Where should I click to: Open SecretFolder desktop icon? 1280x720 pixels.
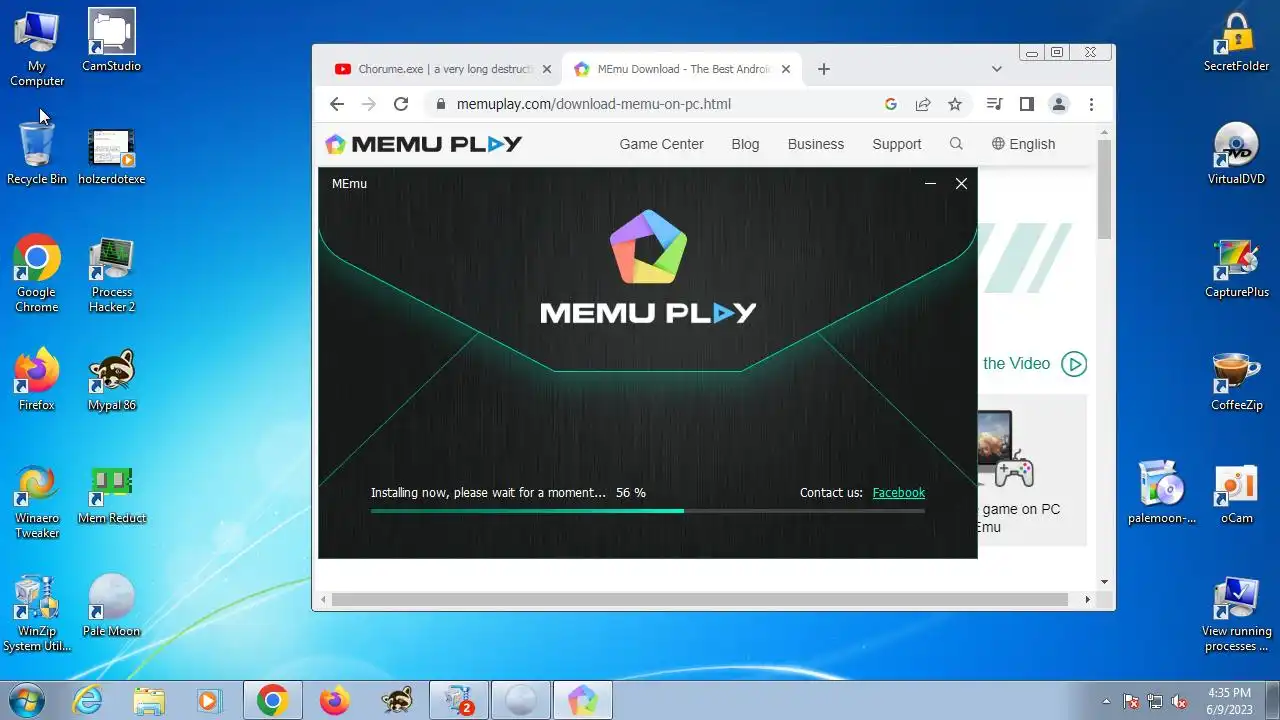[x=1237, y=41]
